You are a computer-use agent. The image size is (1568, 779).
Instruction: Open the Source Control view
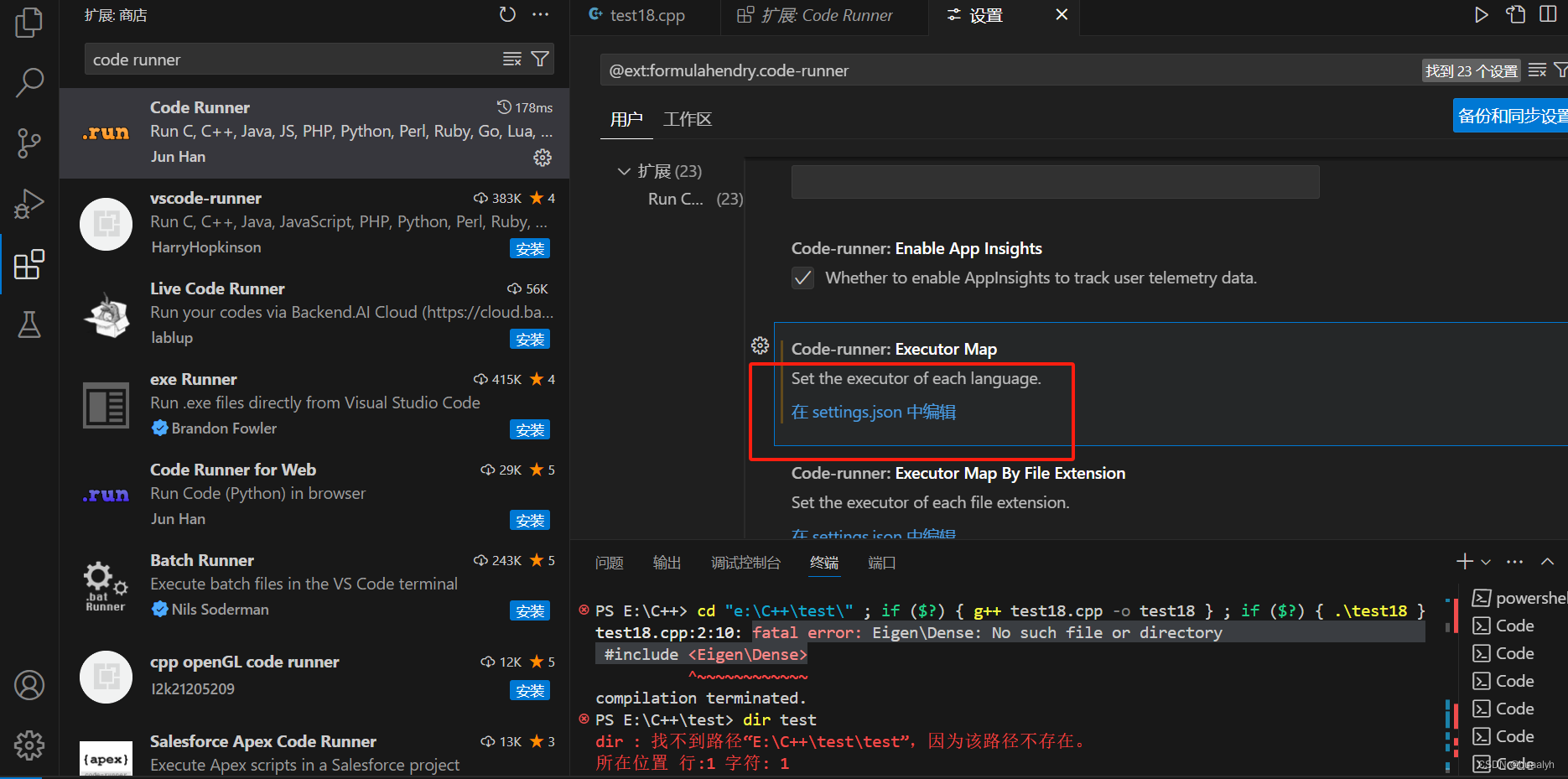(29, 143)
